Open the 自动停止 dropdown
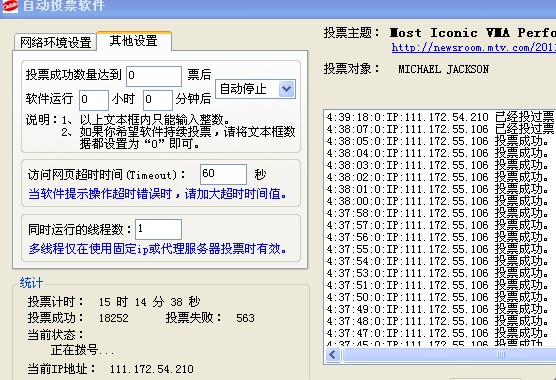The width and height of the screenshot is (556, 380). (255, 89)
